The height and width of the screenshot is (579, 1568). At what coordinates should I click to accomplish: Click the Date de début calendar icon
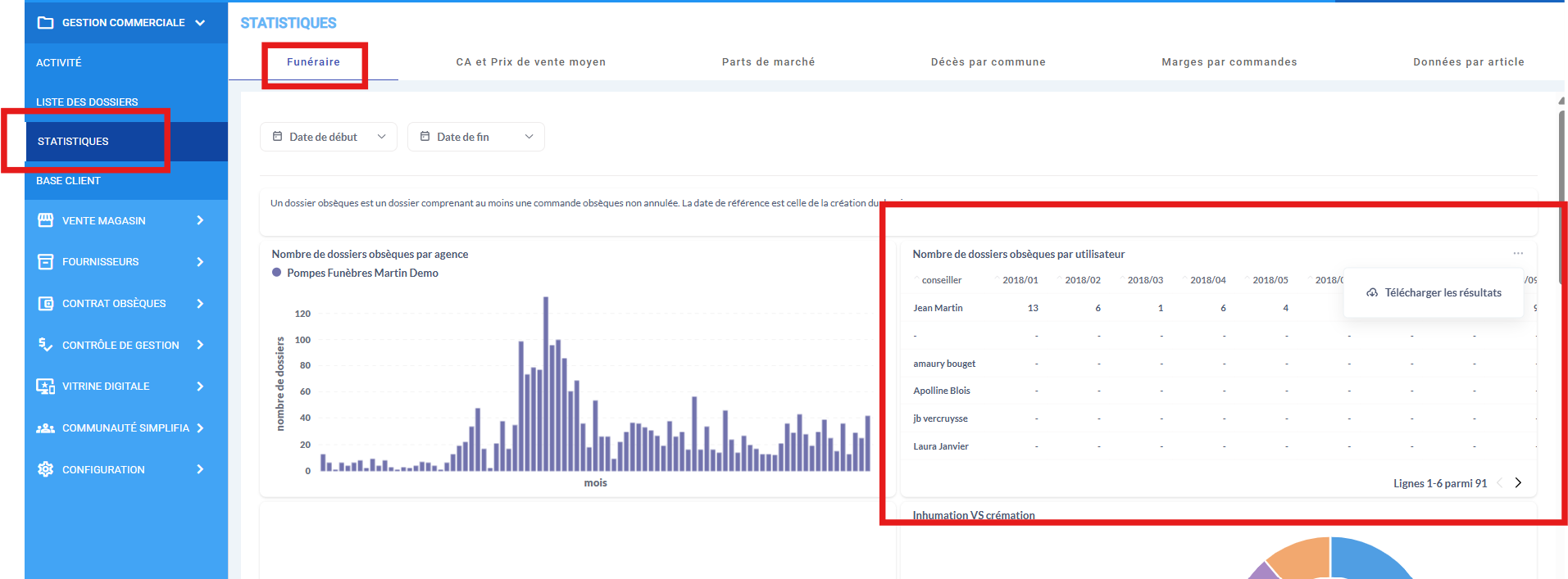point(278,137)
